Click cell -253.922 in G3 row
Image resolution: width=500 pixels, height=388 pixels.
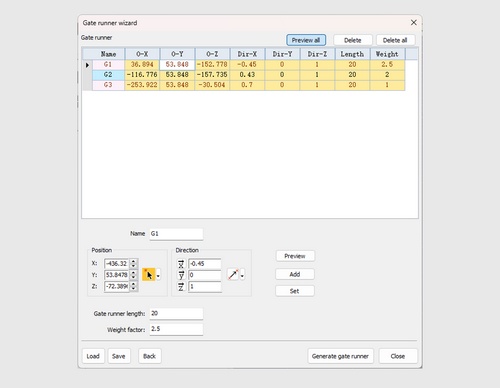click(x=142, y=85)
